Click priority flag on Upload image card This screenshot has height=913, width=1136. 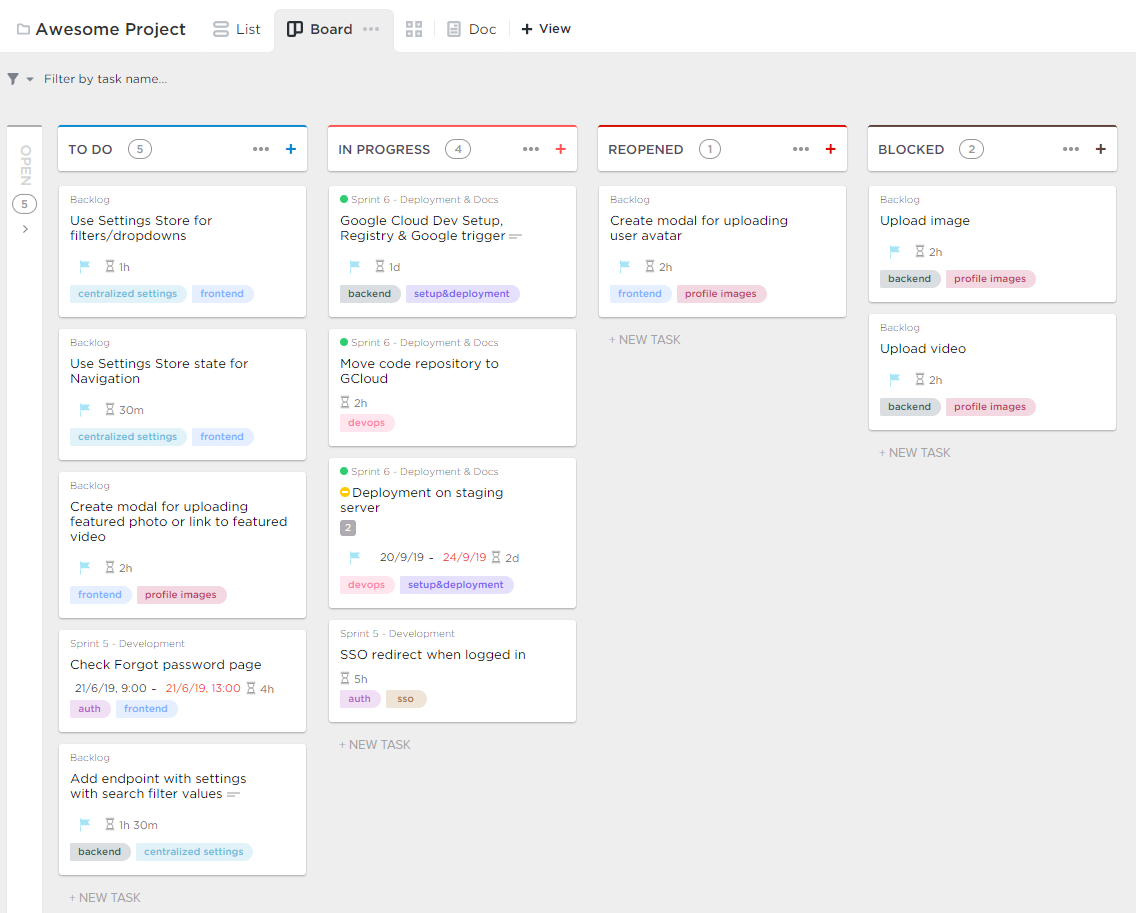pos(895,252)
